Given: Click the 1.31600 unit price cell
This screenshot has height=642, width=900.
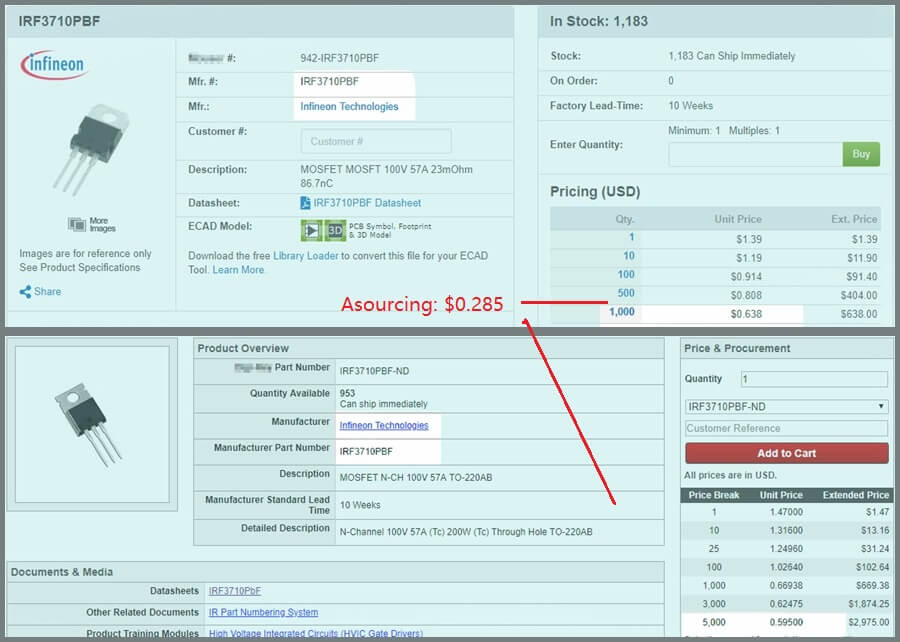Looking at the screenshot, I should click(786, 530).
